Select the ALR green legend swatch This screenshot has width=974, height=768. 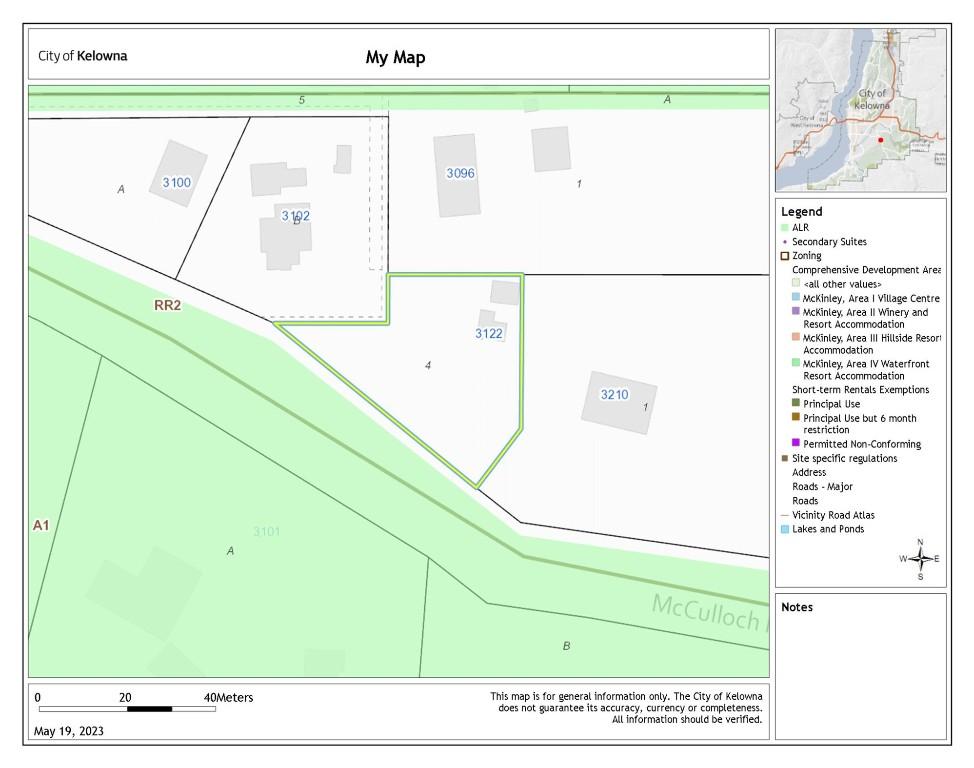coord(785,228)
